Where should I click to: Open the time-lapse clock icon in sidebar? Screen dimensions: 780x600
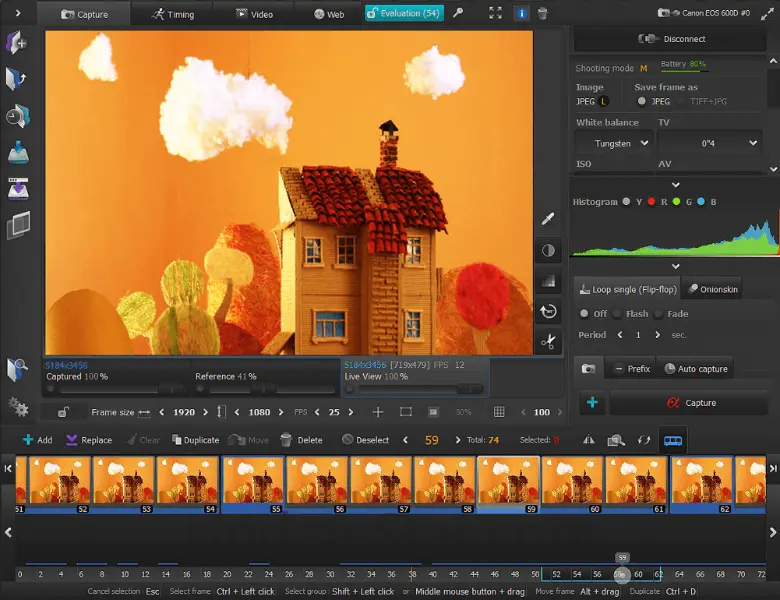pyautogui.click(x=18, y=116)
